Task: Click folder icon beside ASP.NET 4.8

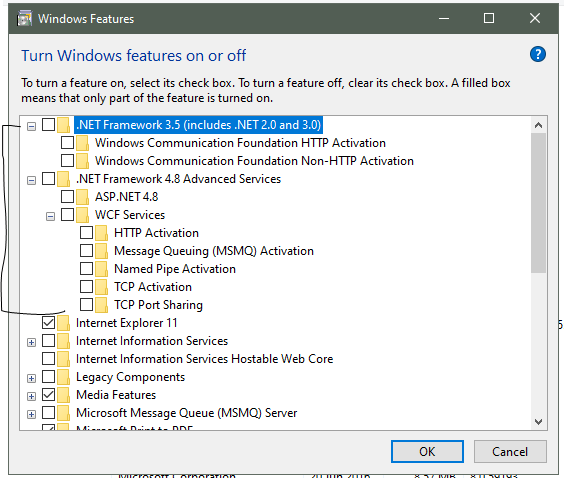Action: click(x=83, y=197)
